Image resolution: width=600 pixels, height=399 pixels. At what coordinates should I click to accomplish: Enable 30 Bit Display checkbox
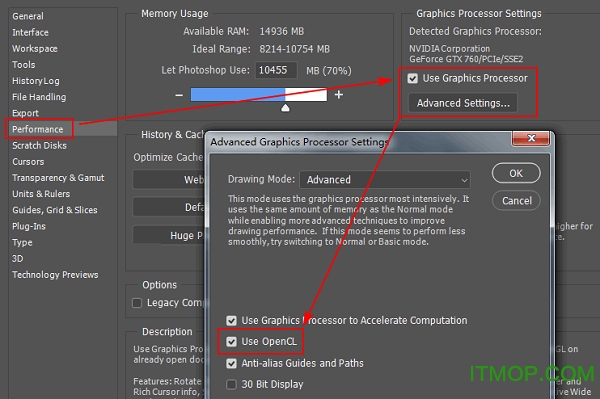coord(231,384)
